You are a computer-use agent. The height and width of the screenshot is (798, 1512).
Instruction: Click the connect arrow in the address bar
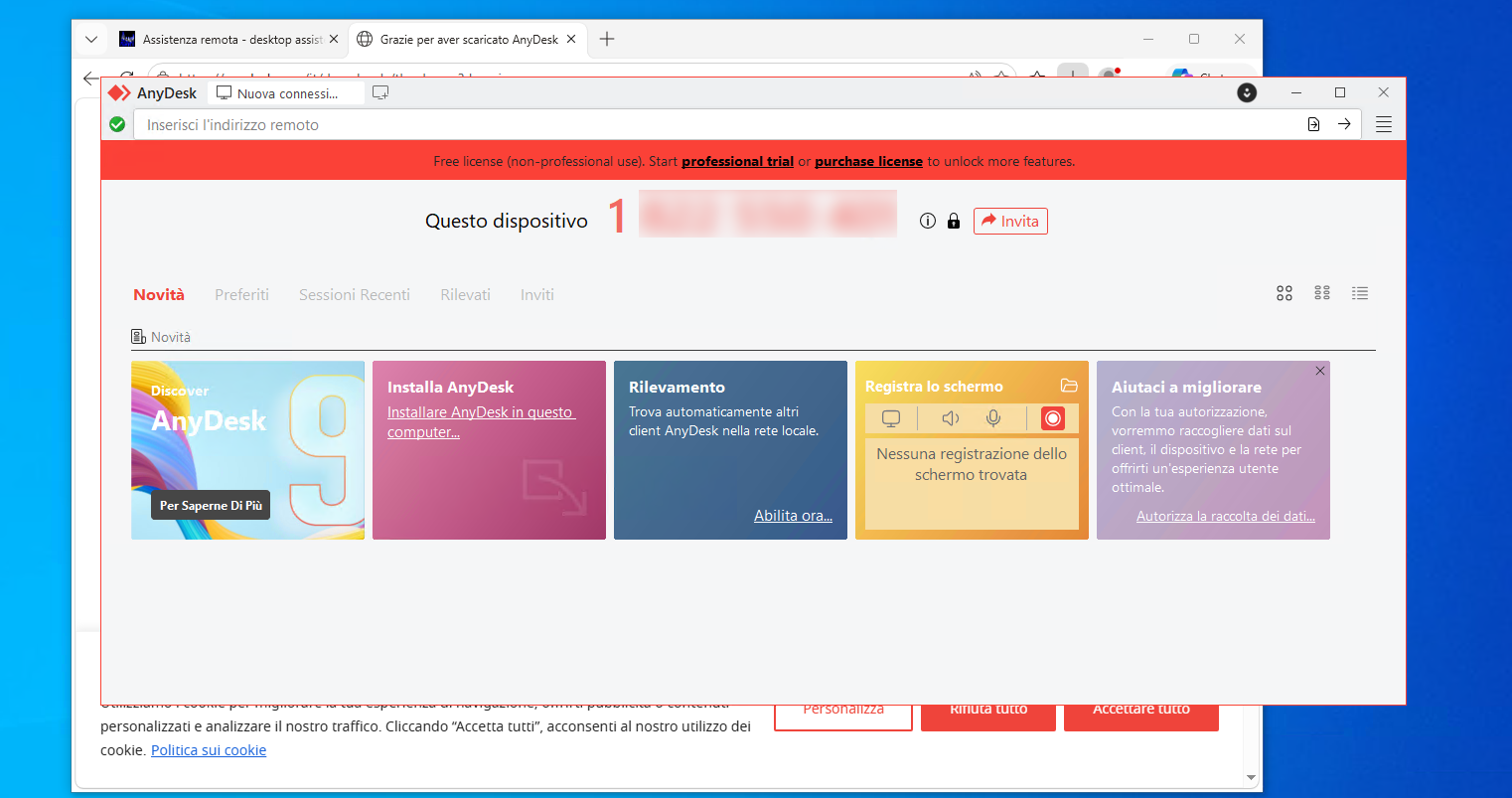(1344, 124)
